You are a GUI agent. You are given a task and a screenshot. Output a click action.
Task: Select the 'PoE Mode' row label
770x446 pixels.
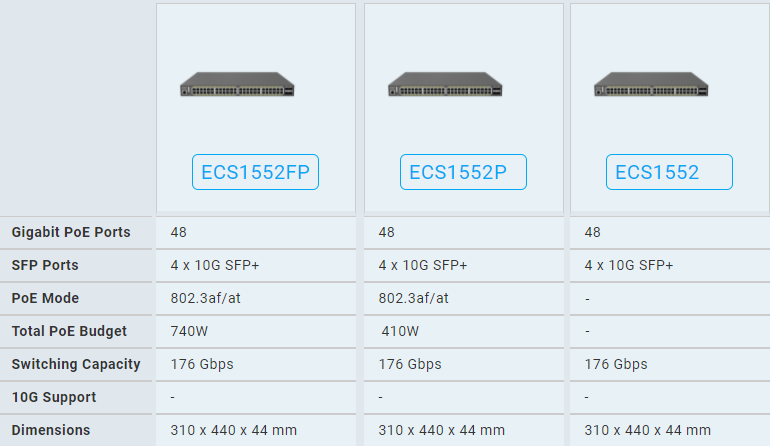45,298
